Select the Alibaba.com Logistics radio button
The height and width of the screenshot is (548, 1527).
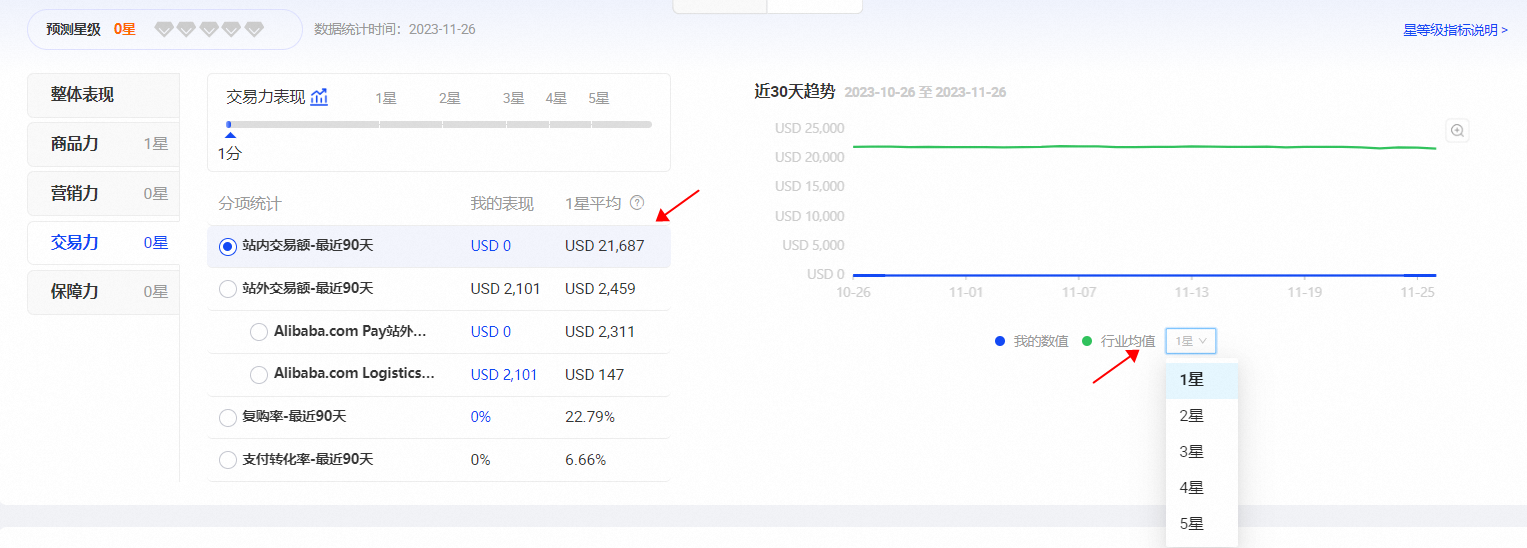[259, 375]
